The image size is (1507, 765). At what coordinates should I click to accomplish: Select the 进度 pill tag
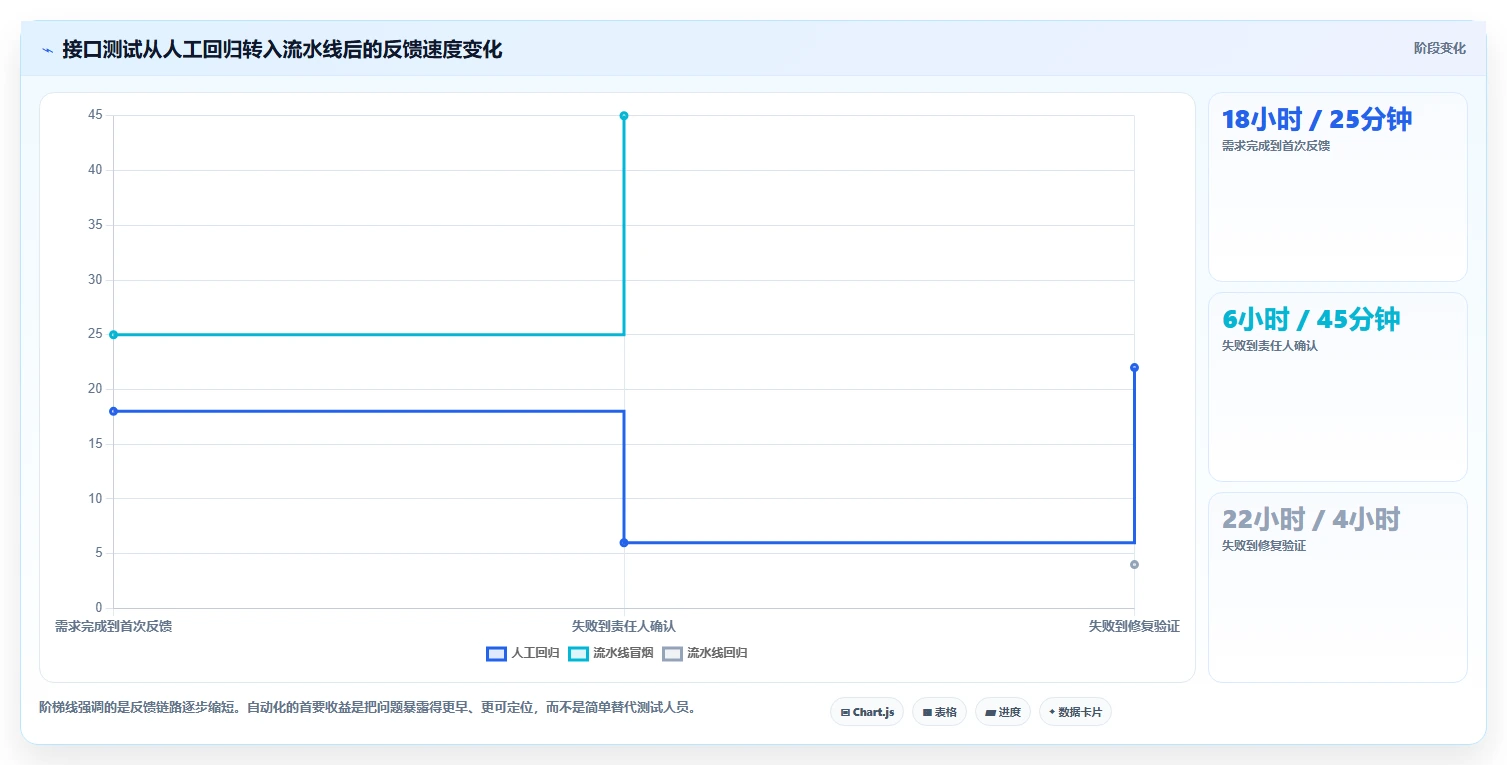tap(1003, 712)
